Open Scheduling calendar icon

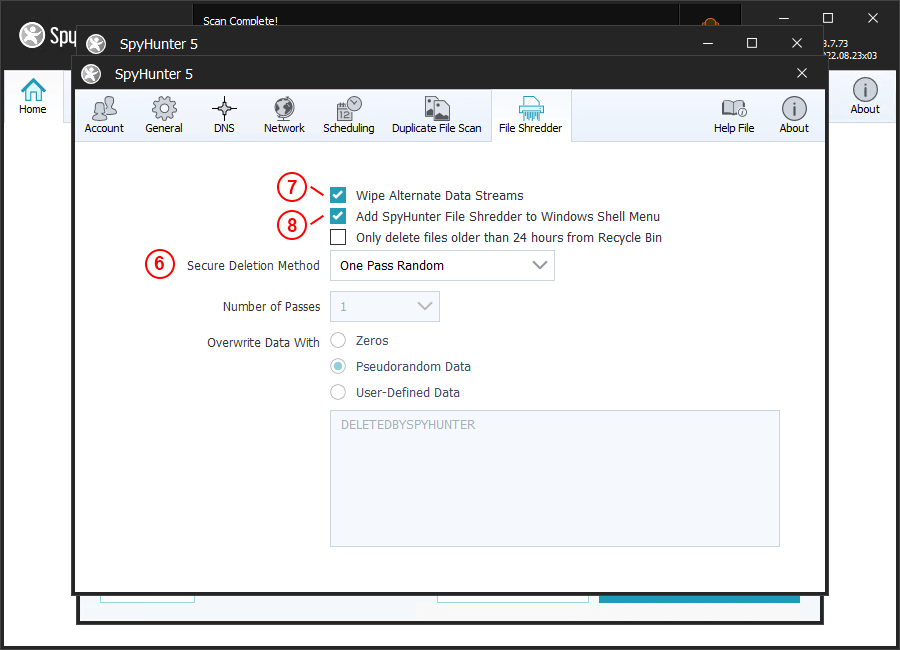[x=349, y=109]
